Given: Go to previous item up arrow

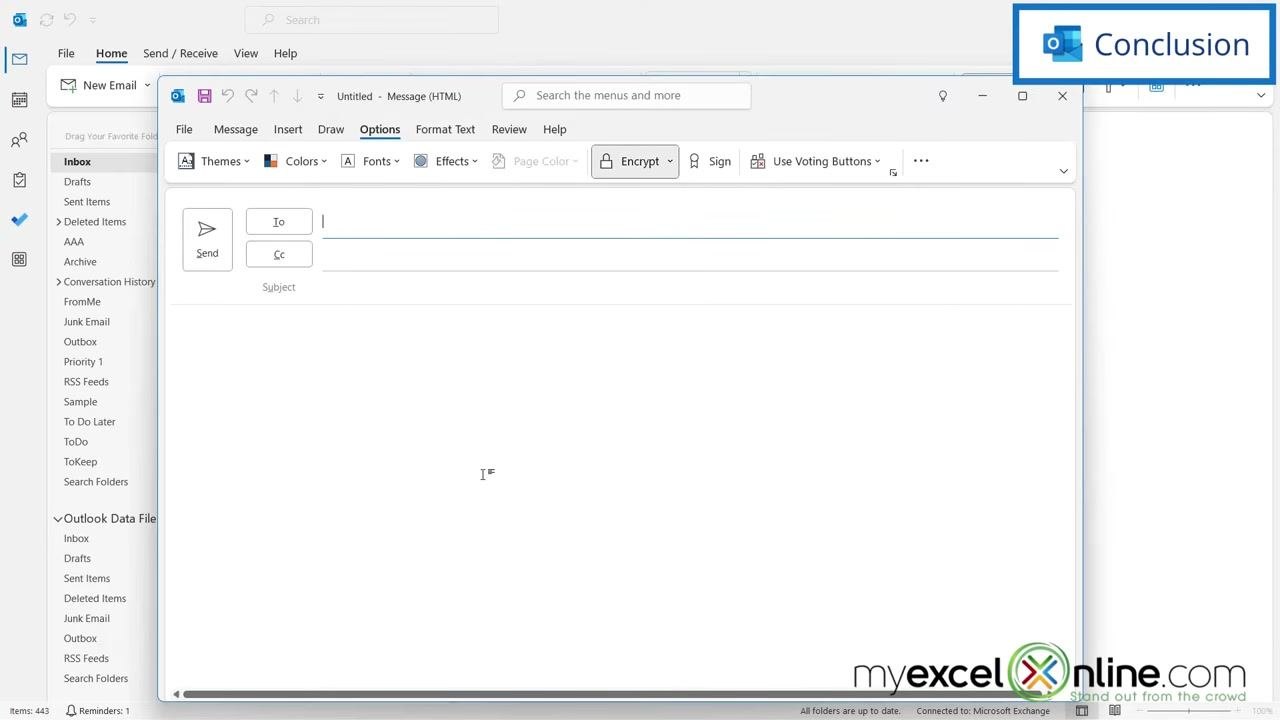Looking at the screenshot, I should pos(274,96).
